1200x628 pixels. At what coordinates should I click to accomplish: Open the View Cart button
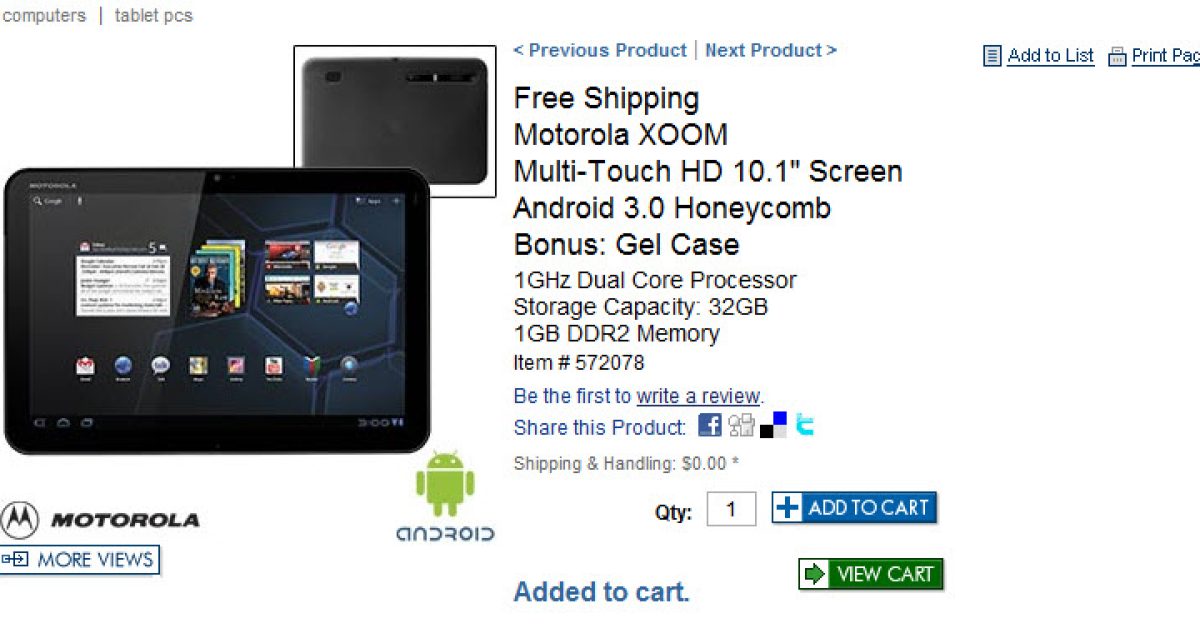871,574
